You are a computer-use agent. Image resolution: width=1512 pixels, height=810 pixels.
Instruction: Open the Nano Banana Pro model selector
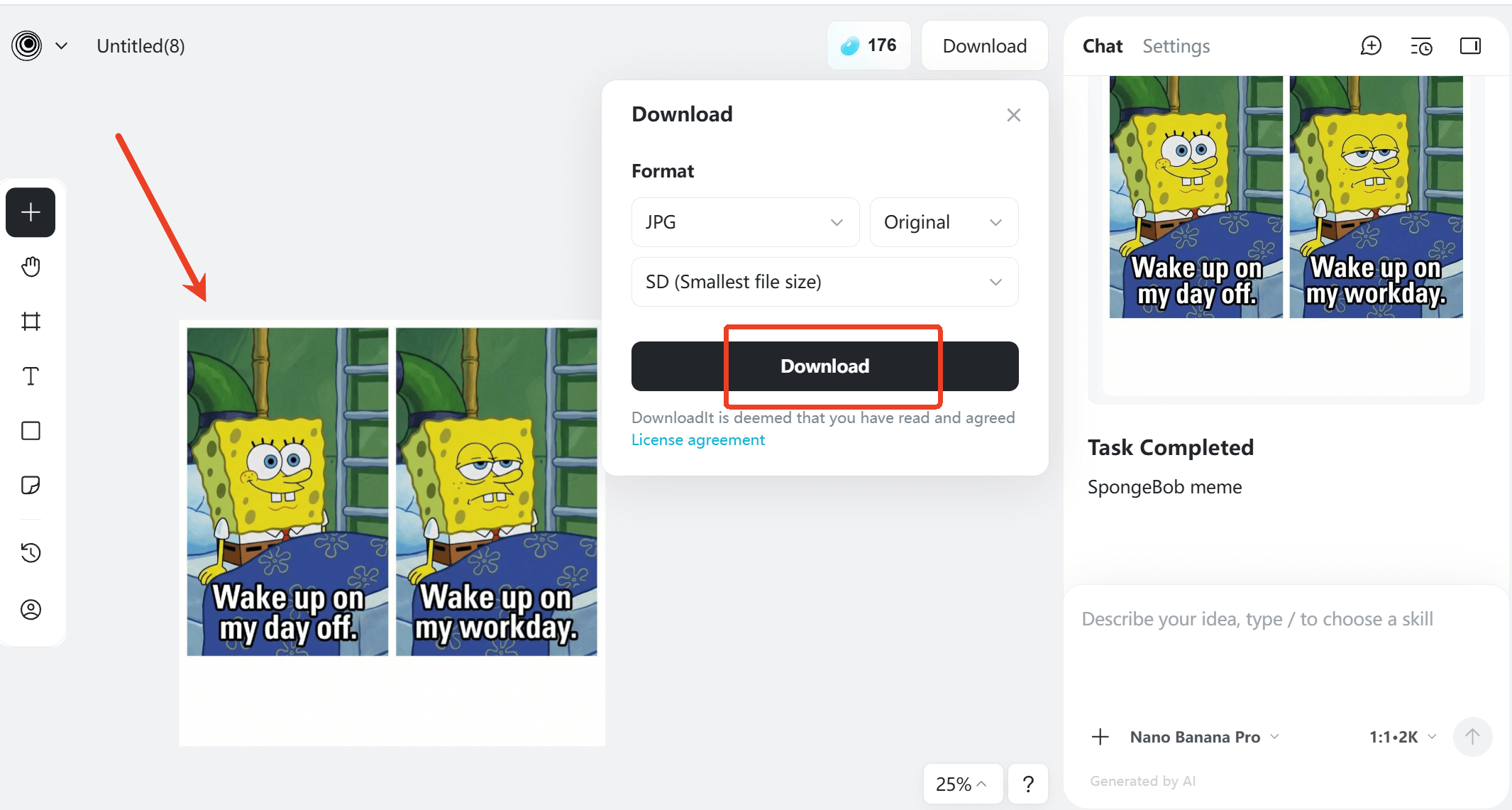coord(1204,737)
